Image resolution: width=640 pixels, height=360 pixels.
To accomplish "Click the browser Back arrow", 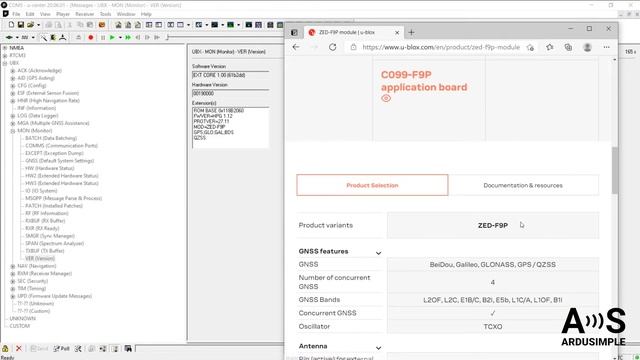I will click(296, 47).
